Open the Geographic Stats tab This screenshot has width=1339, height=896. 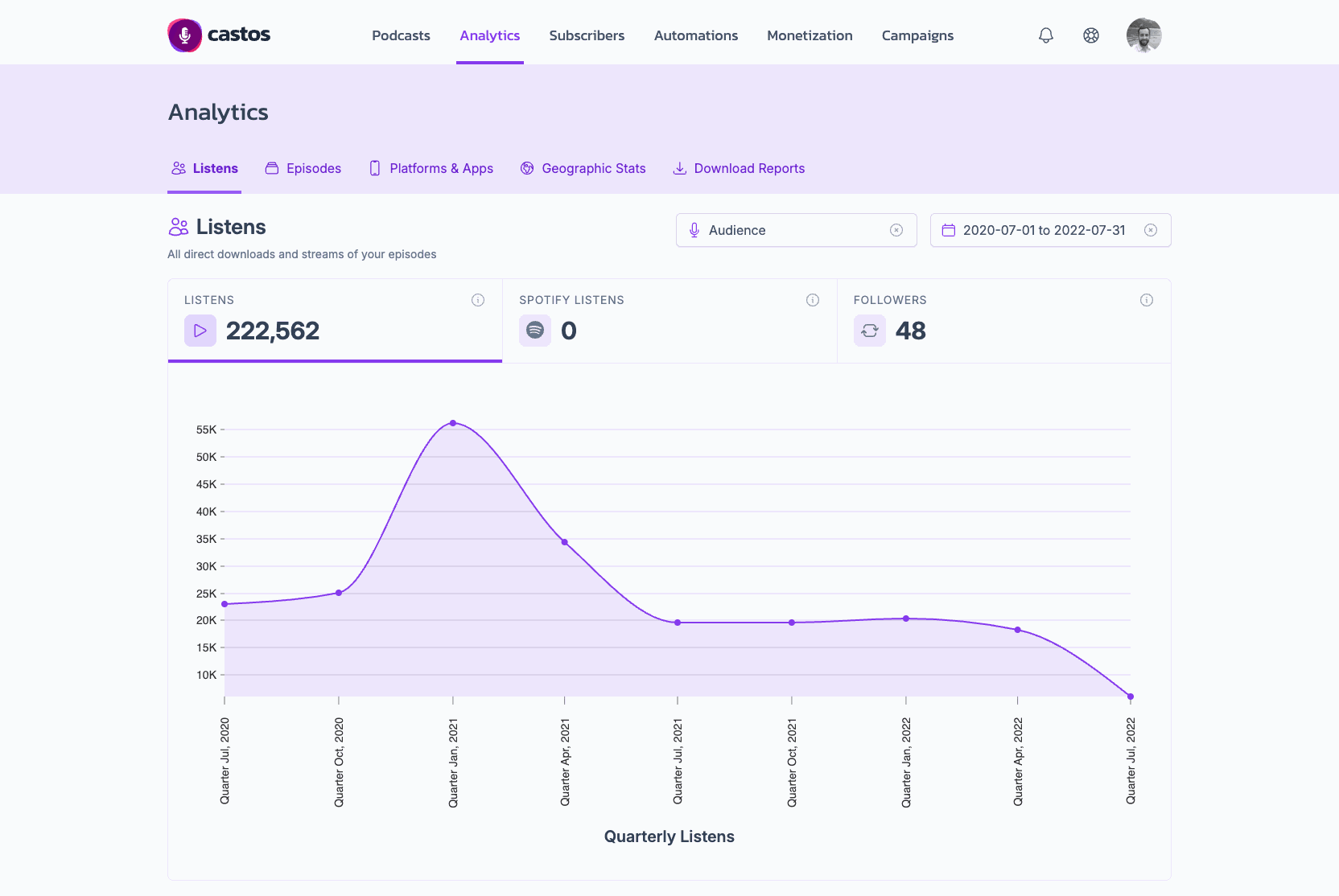[583, 168]
